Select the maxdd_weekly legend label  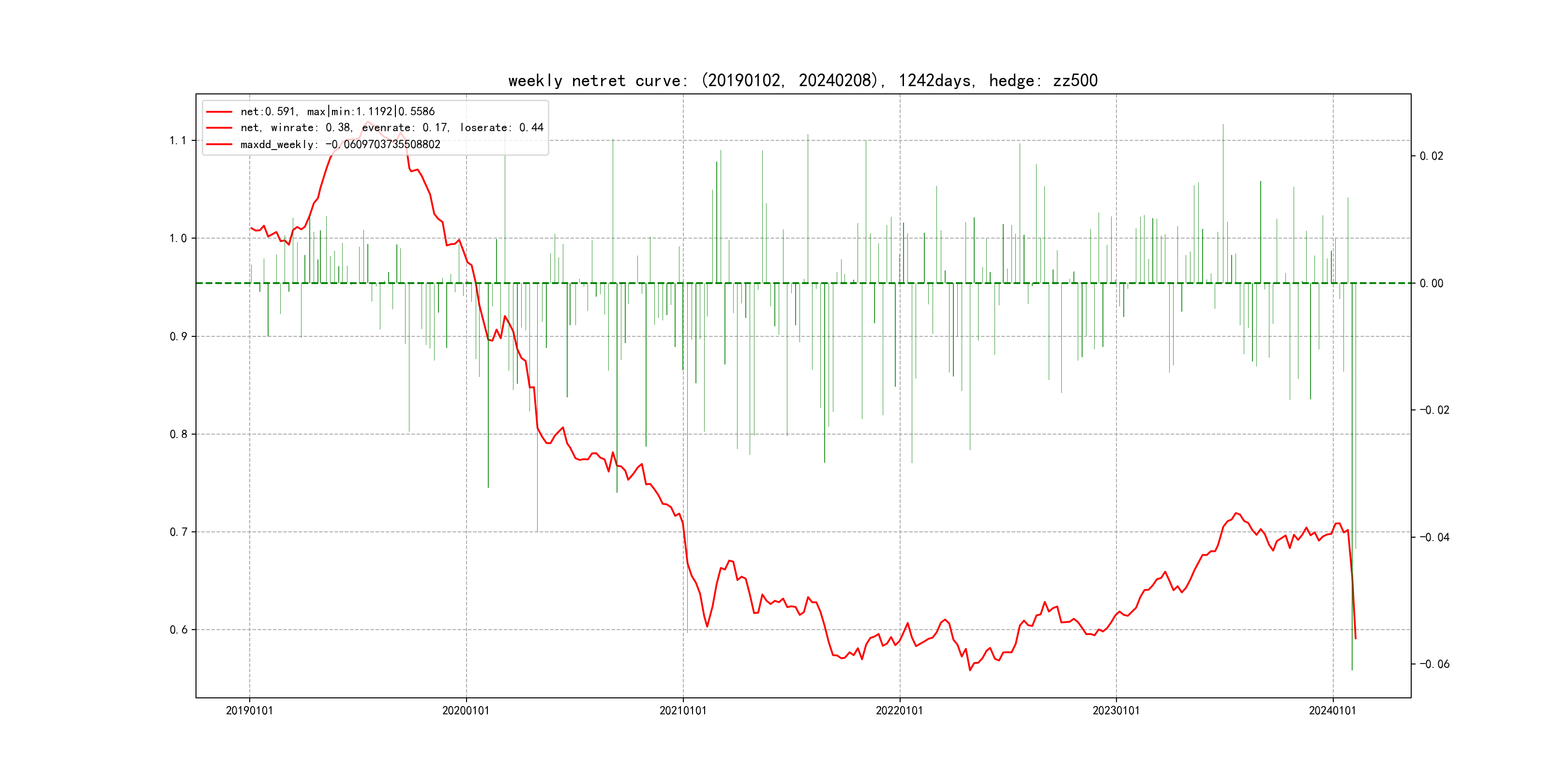pyautogui.click(x=340, y=144)
